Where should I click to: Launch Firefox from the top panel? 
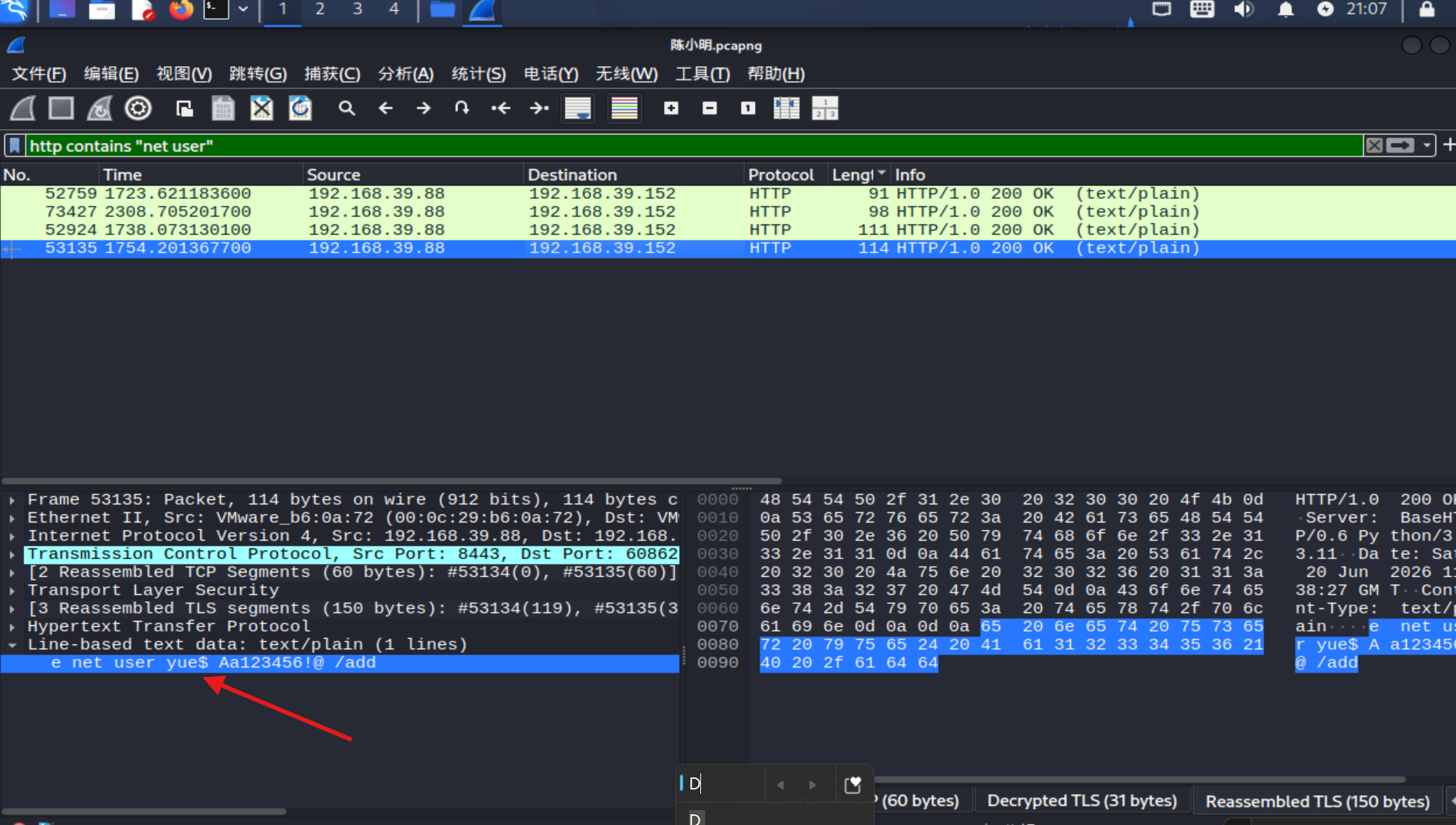[x=180, y=10]
